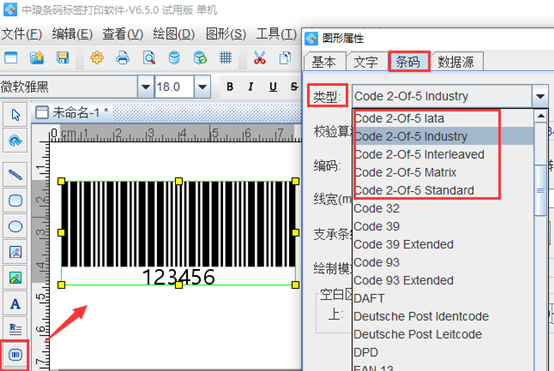Select the ellipse drawing tool
The image size is (554, 371).
15,226
